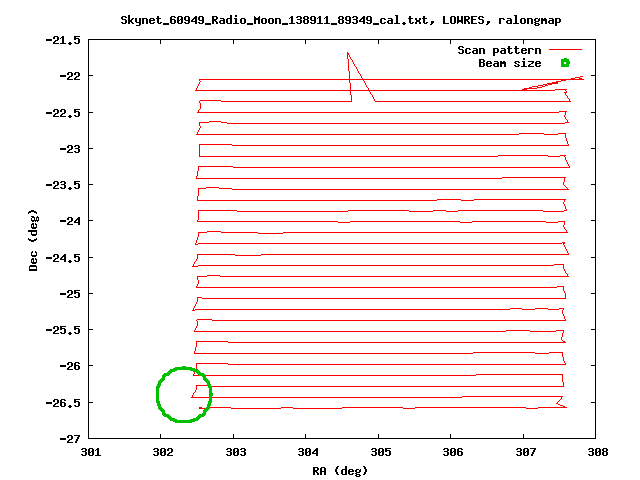Click the green Beam size marker in the legend

click(565, 63)
